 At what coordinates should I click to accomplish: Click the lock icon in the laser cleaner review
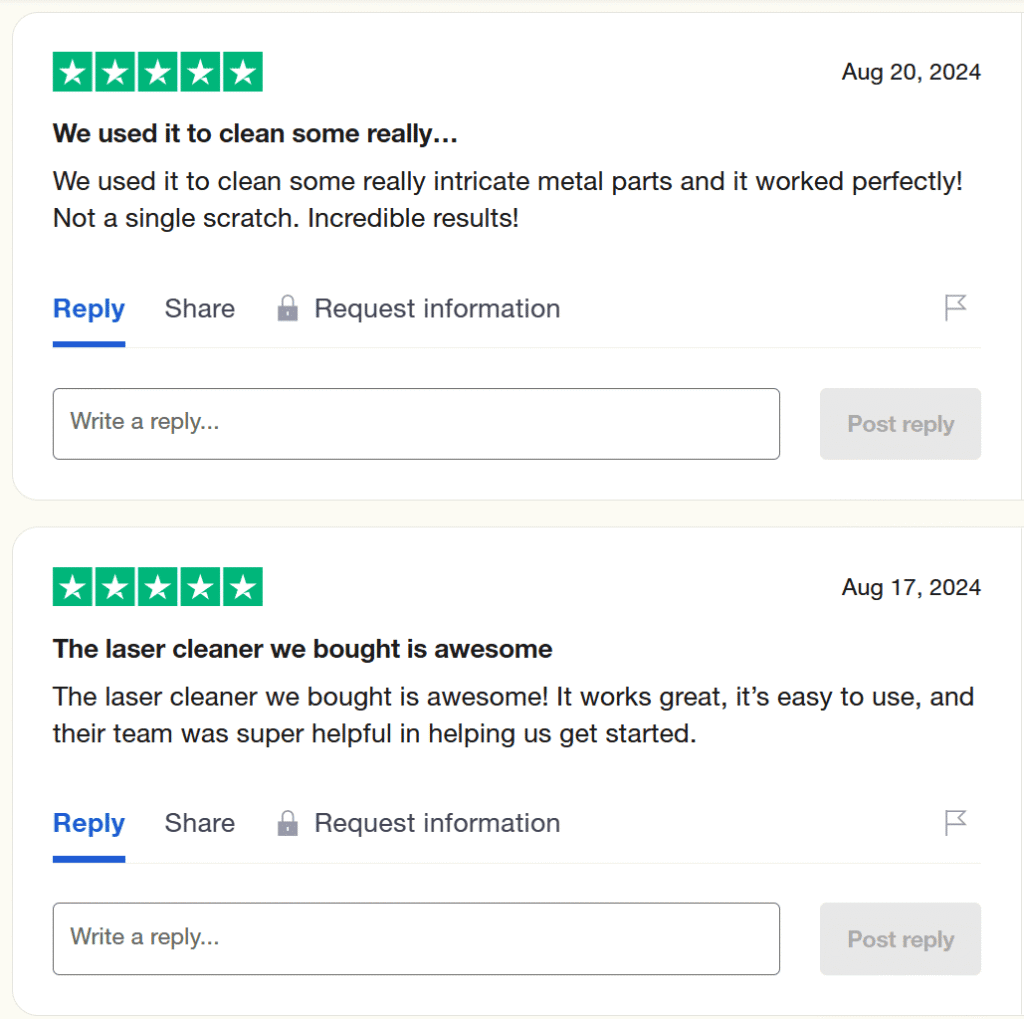[x=288, y=824]
